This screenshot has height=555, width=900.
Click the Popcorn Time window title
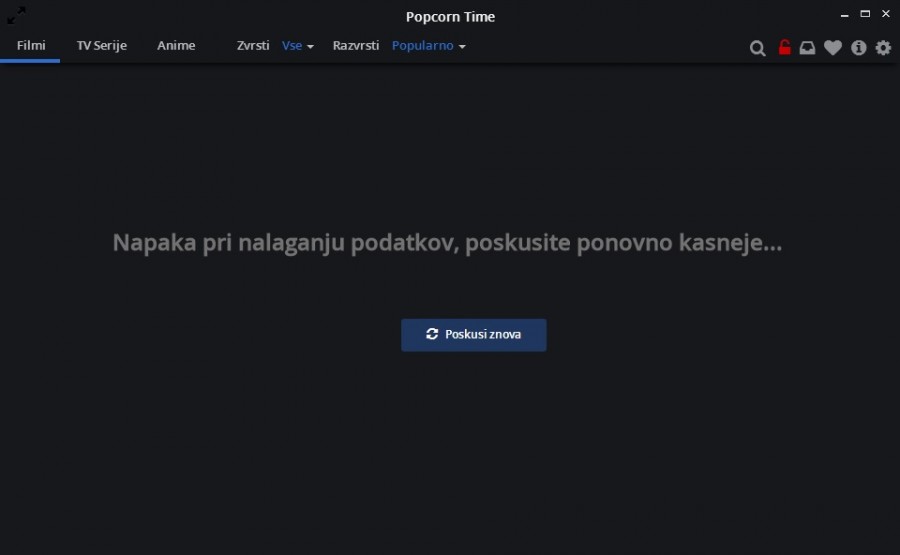450,16
